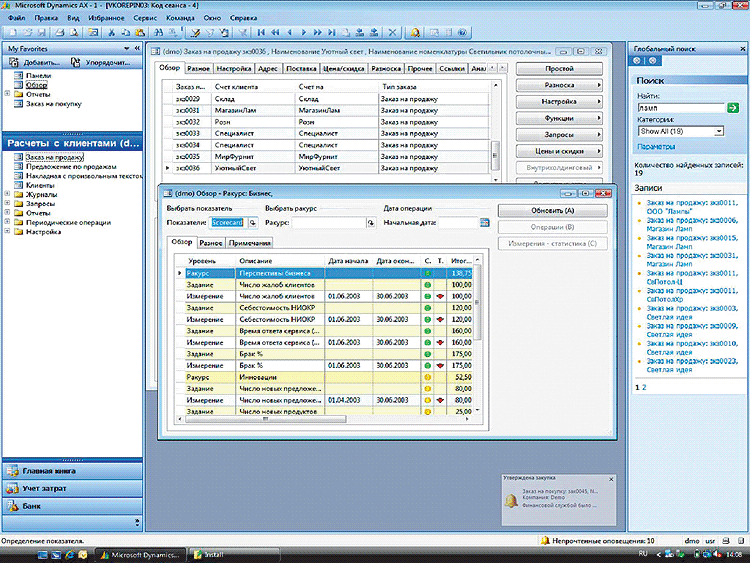This screenshot has height=563, width=750.
Task: Go to first record toolbar arrow
Action: coord(261,33)
